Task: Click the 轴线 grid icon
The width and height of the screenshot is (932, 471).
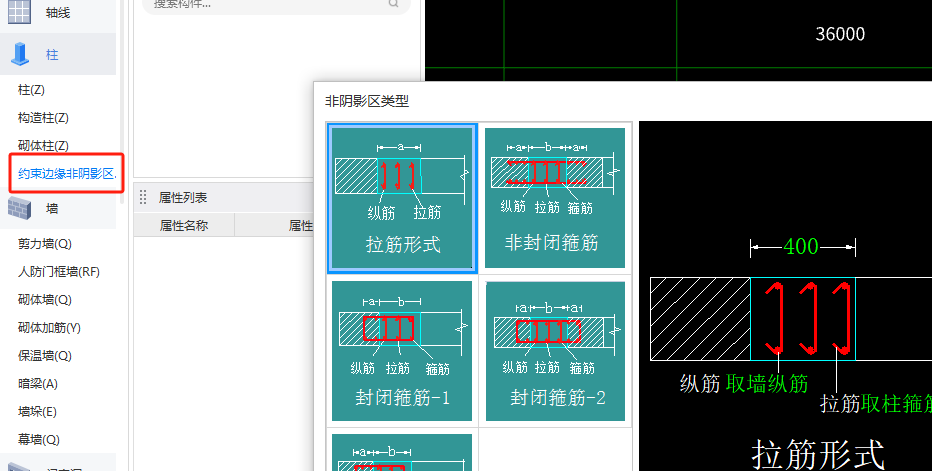Action: (19, 12)
